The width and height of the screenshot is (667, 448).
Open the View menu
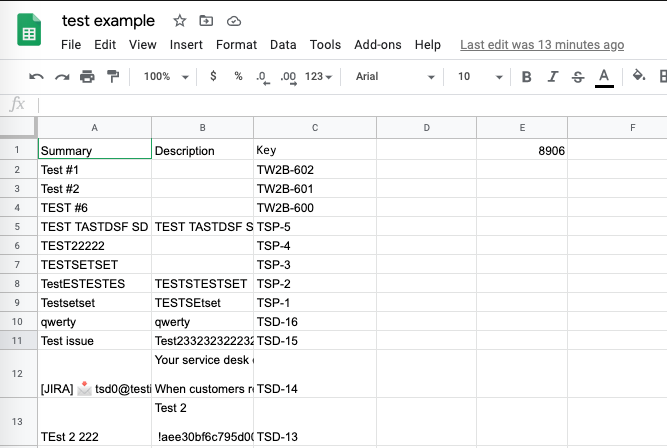coord(143,45)
